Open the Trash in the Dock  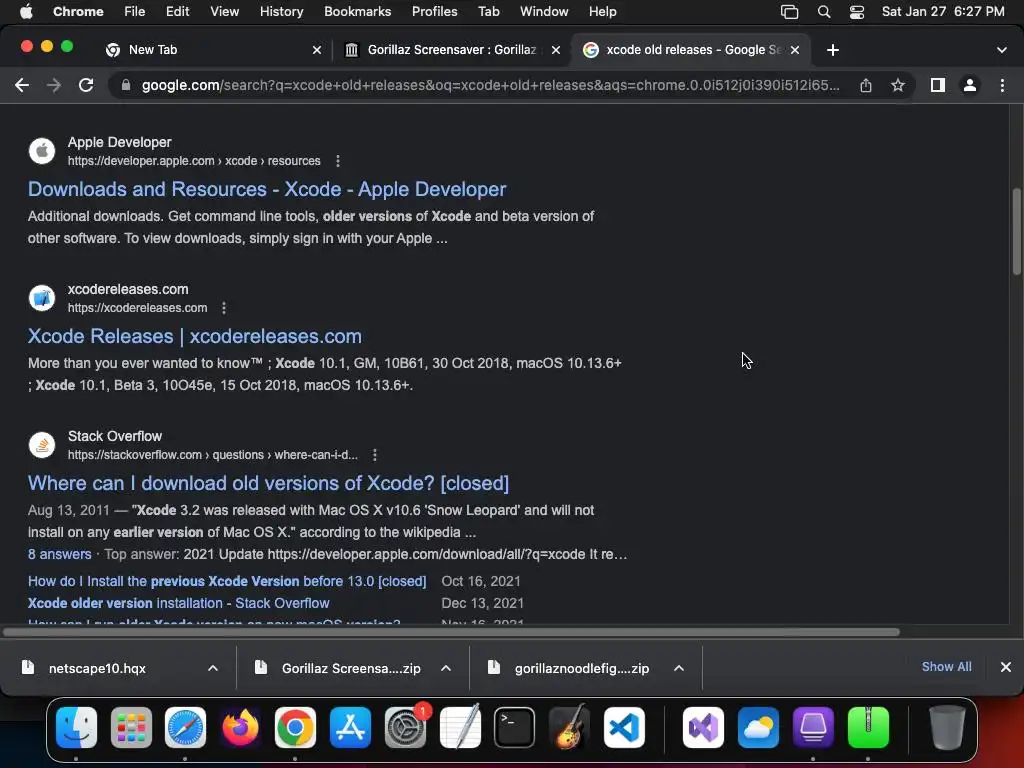[947, 727]
